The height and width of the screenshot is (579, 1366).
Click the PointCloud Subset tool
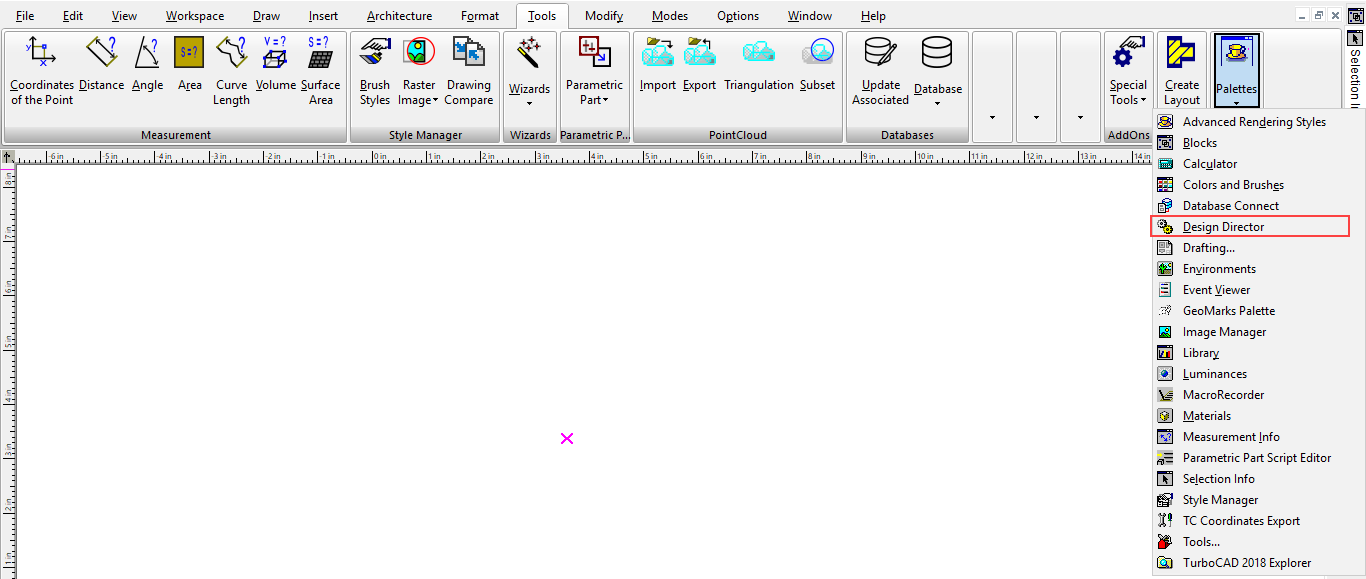(817, 65)
